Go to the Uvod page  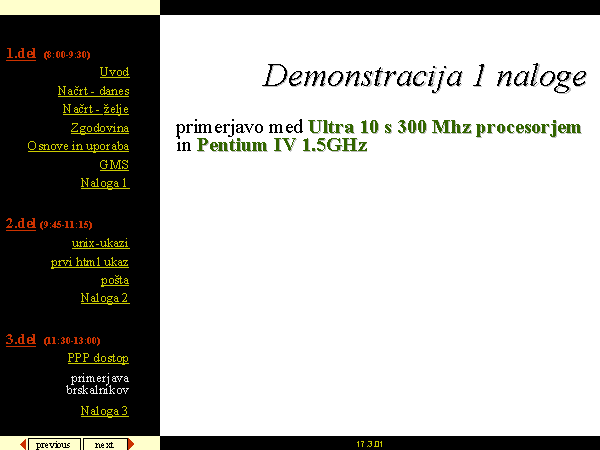pos(114,72)
